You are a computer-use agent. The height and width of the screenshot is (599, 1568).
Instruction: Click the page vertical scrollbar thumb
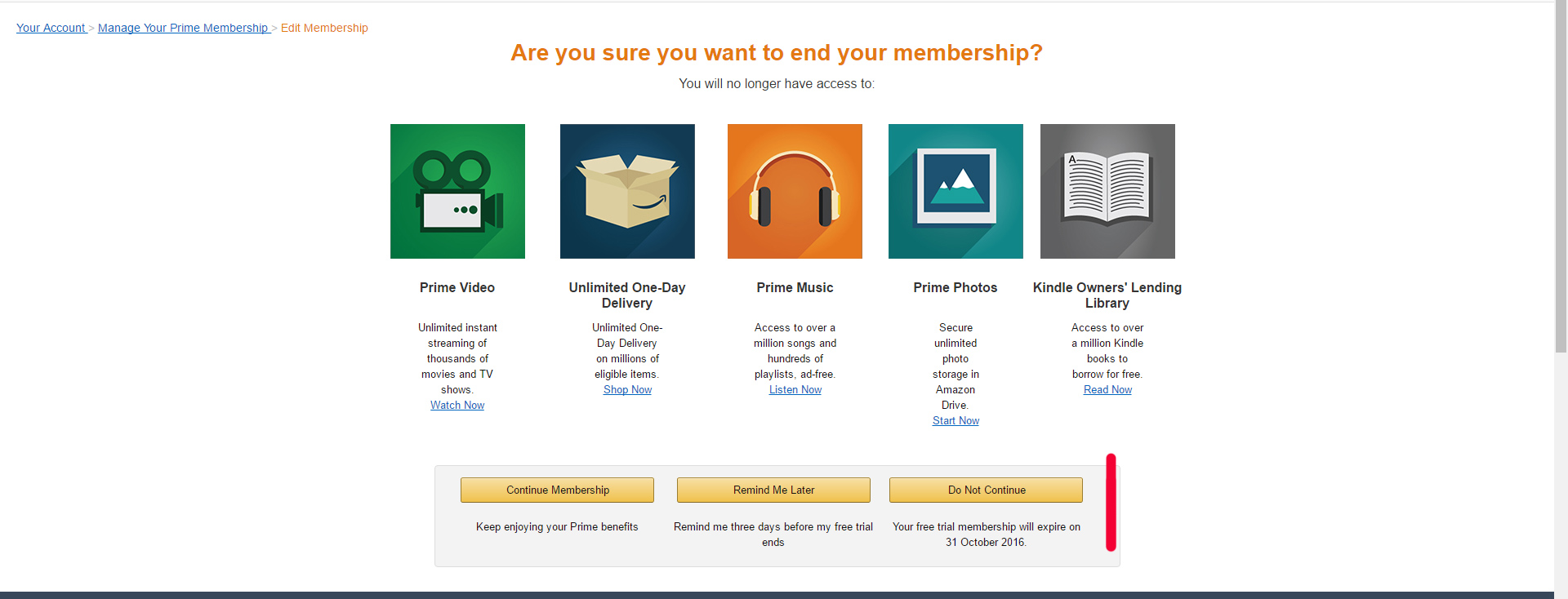coord(1561,175)
